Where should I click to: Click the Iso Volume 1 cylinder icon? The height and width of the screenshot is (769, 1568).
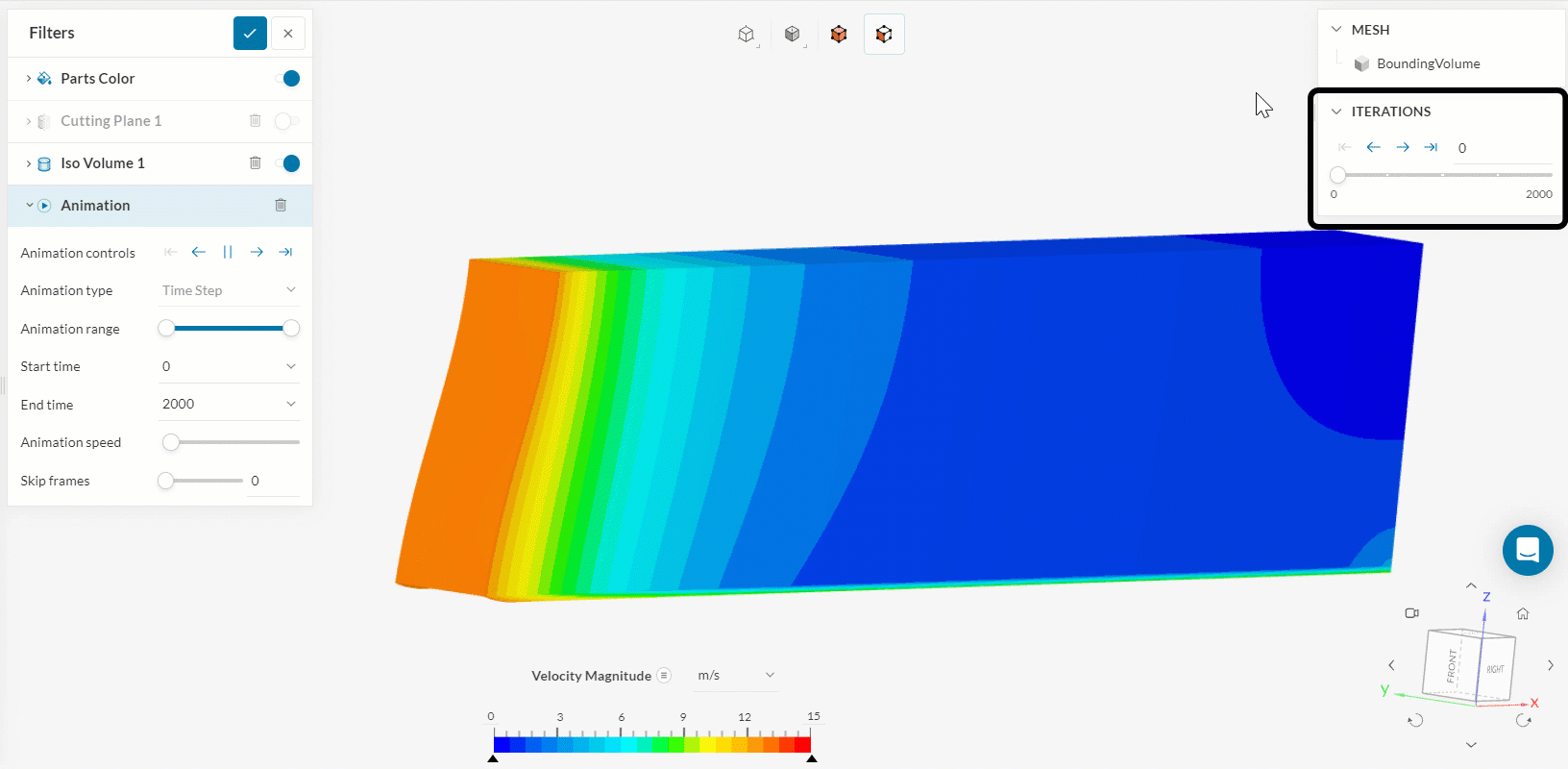click(44, 163)
